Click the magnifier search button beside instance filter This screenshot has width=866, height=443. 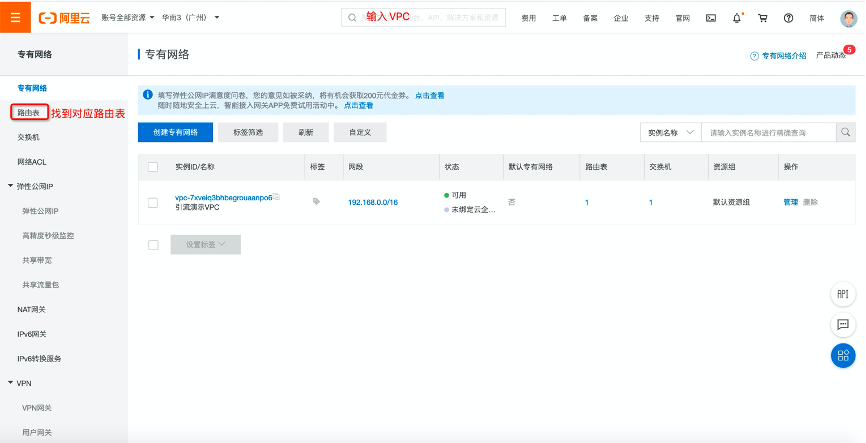(x=845, y=132)
